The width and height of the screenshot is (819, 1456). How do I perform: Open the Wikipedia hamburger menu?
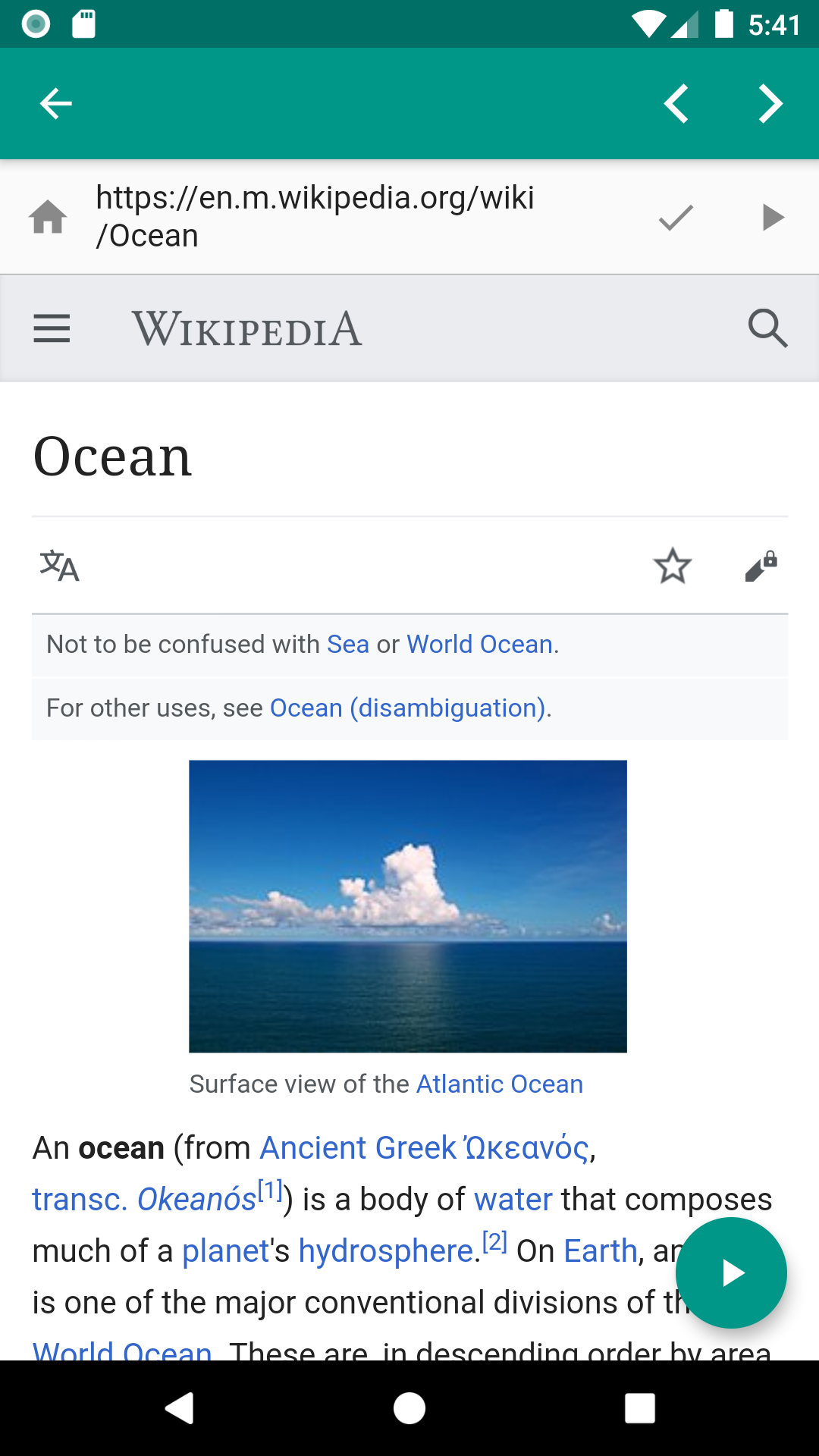tap(52, 328)
